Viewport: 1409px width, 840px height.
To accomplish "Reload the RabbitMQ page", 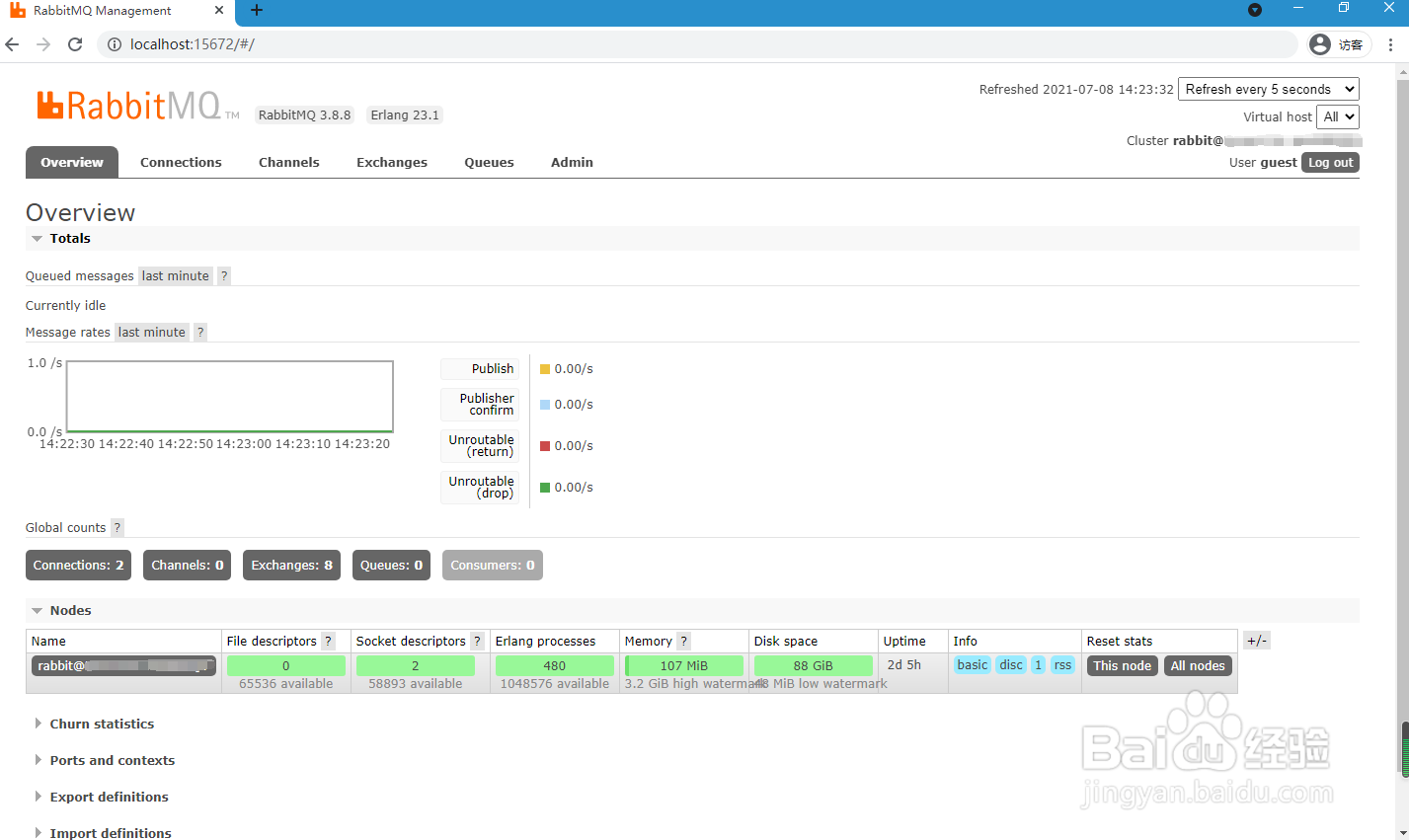I will [x=75, y=44].
